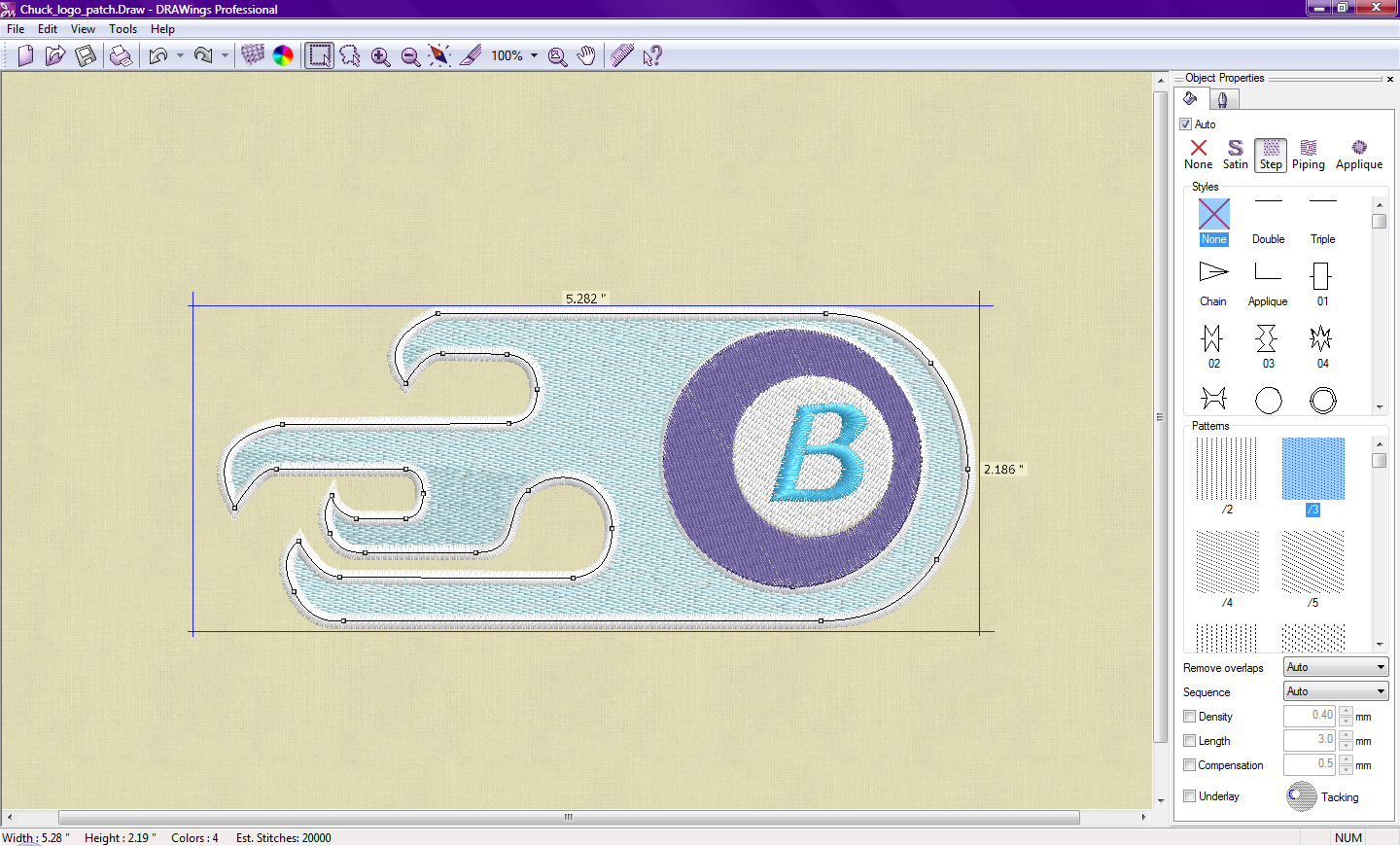The height and width of the screenshot is (846, 1400).
Task: Open the Edit menu
Action: [48, 29]
